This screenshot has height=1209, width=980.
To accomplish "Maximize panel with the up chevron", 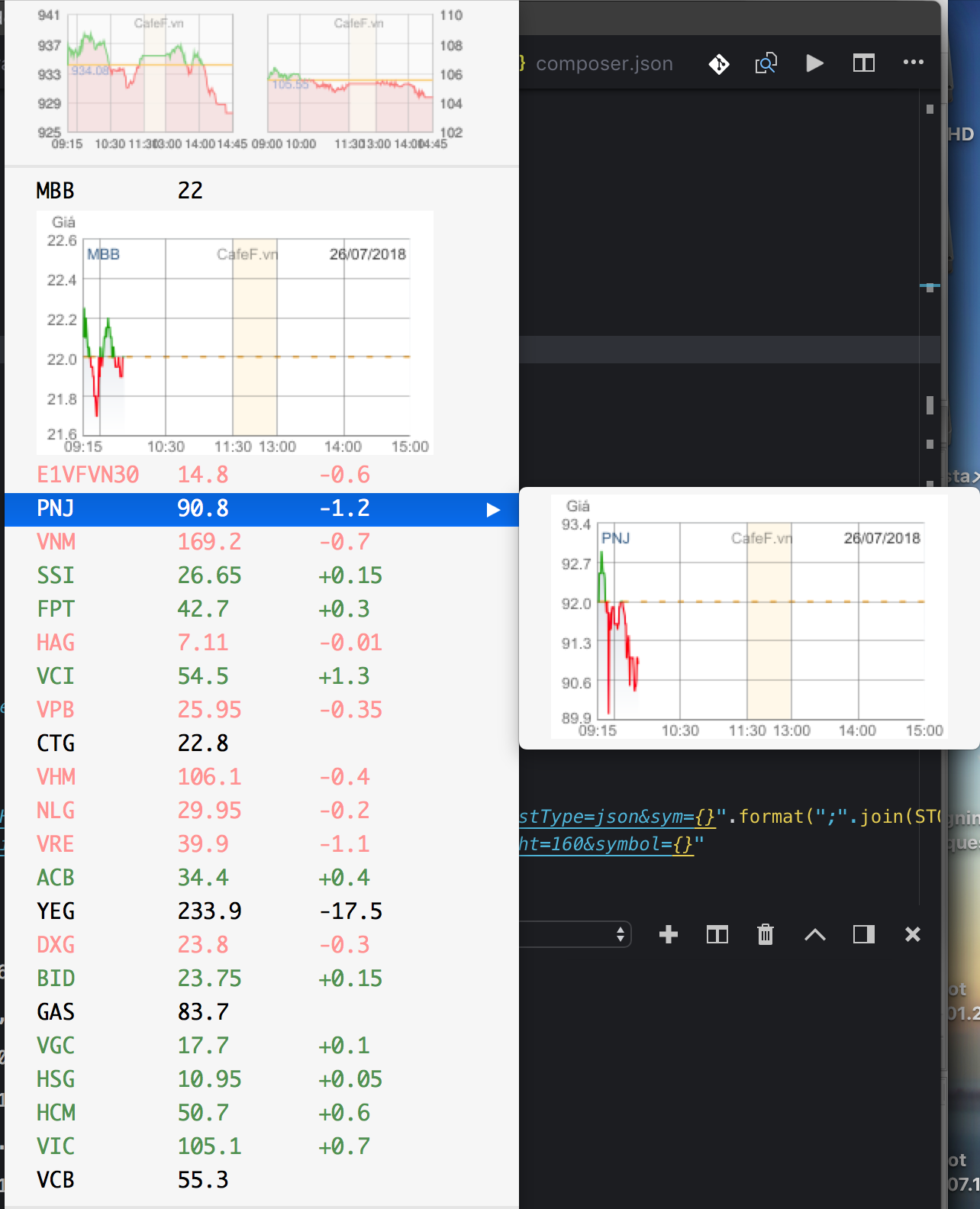I will pyautogui.click(x=814, y=934).
